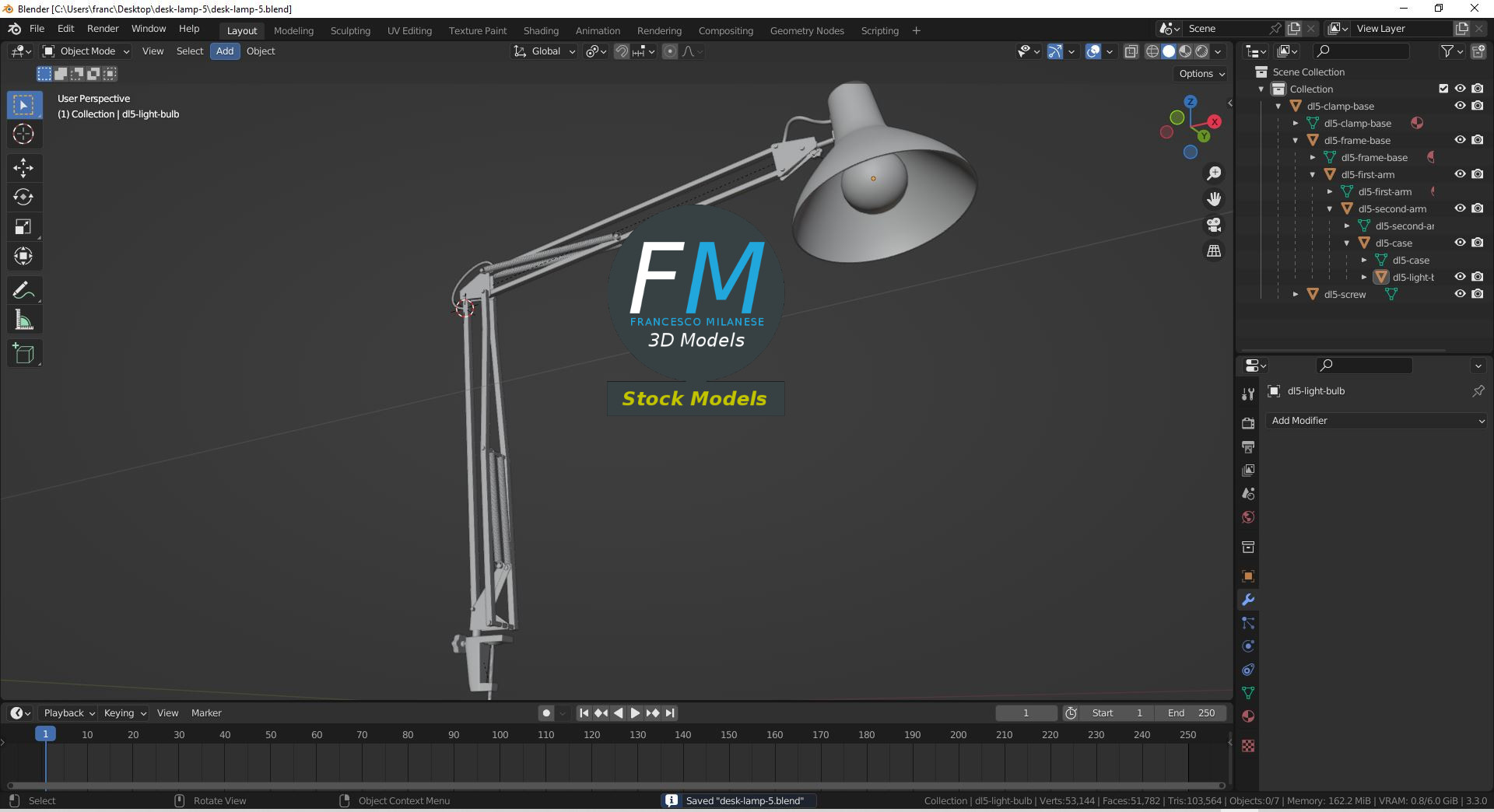Open the Add menu in viewport header
Image resolution: width=1494 pixels, height=812 pixels.
click(225, 51)
